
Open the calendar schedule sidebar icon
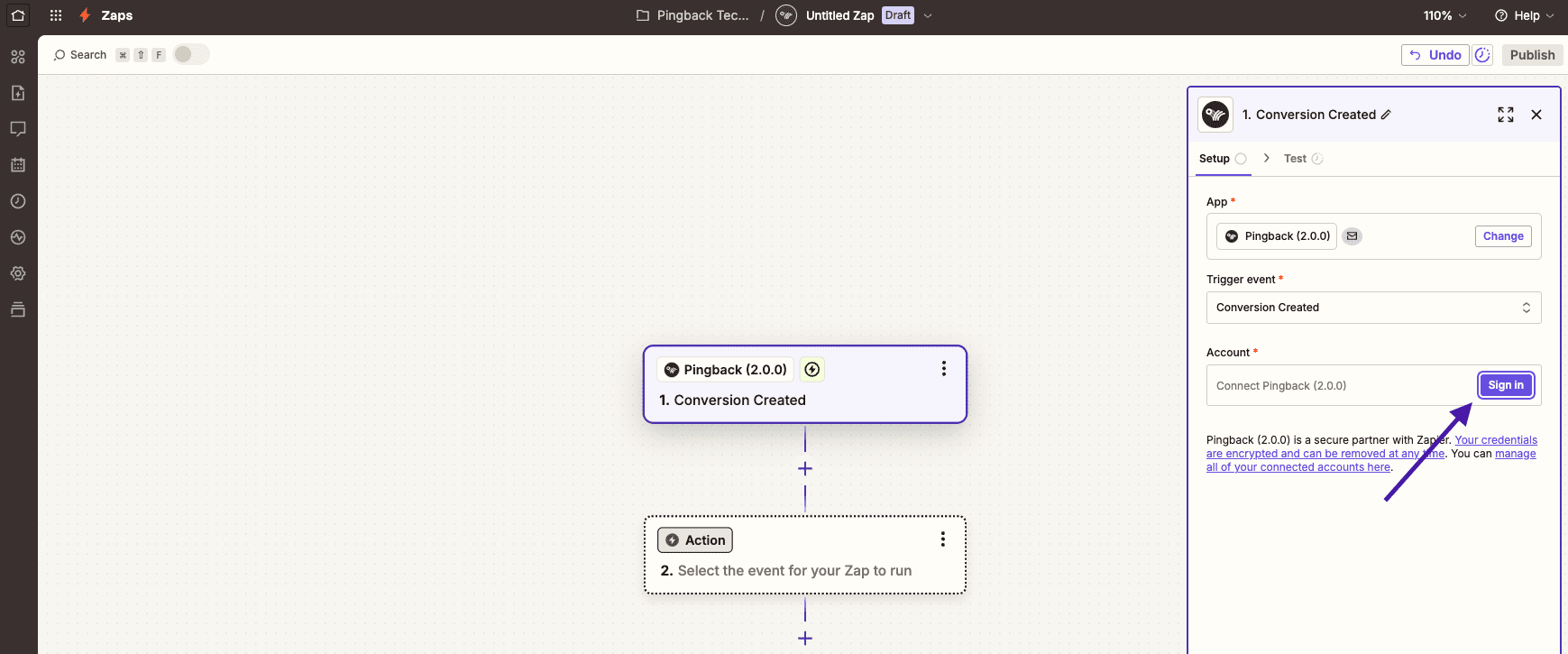click(x=18, y=165)
